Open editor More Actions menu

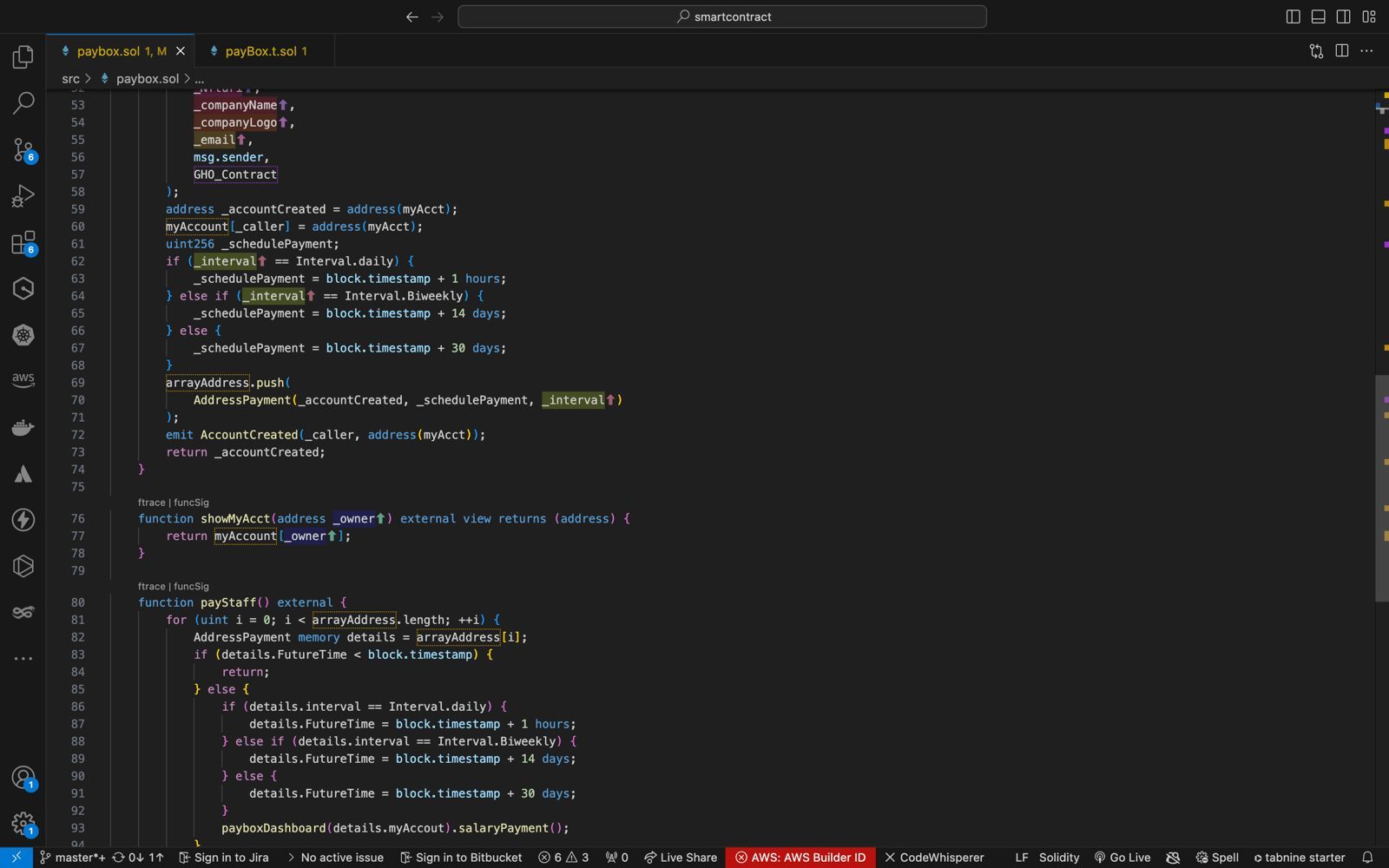(1367, 51)
